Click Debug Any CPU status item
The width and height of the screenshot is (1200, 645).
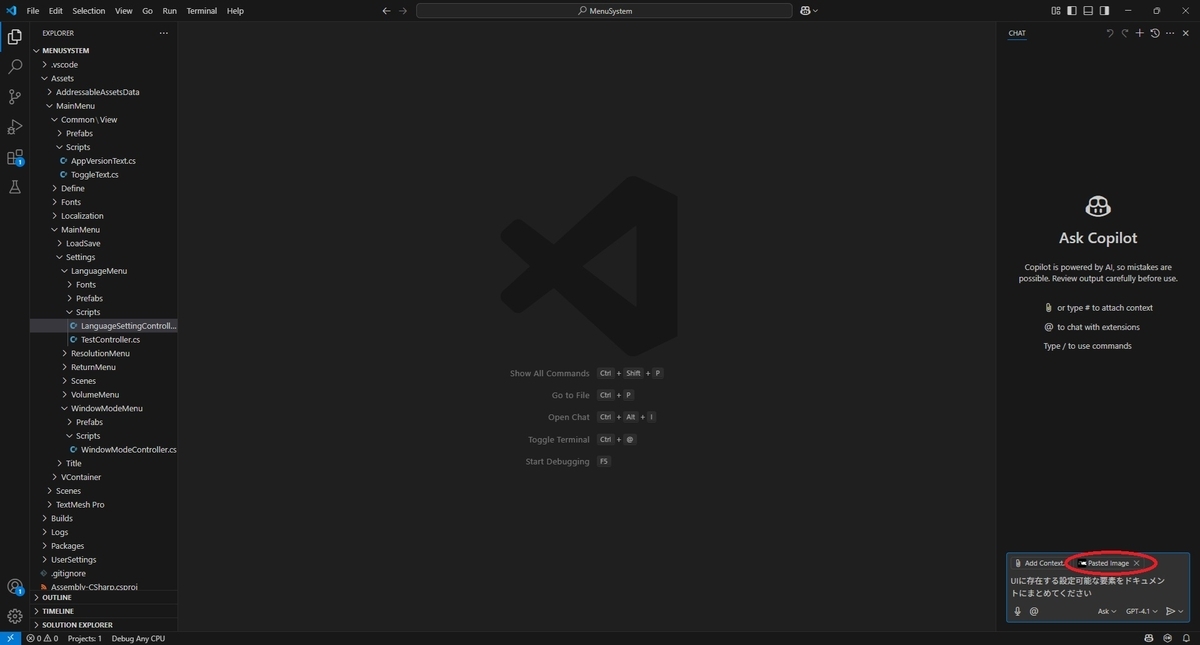(138, 638)
